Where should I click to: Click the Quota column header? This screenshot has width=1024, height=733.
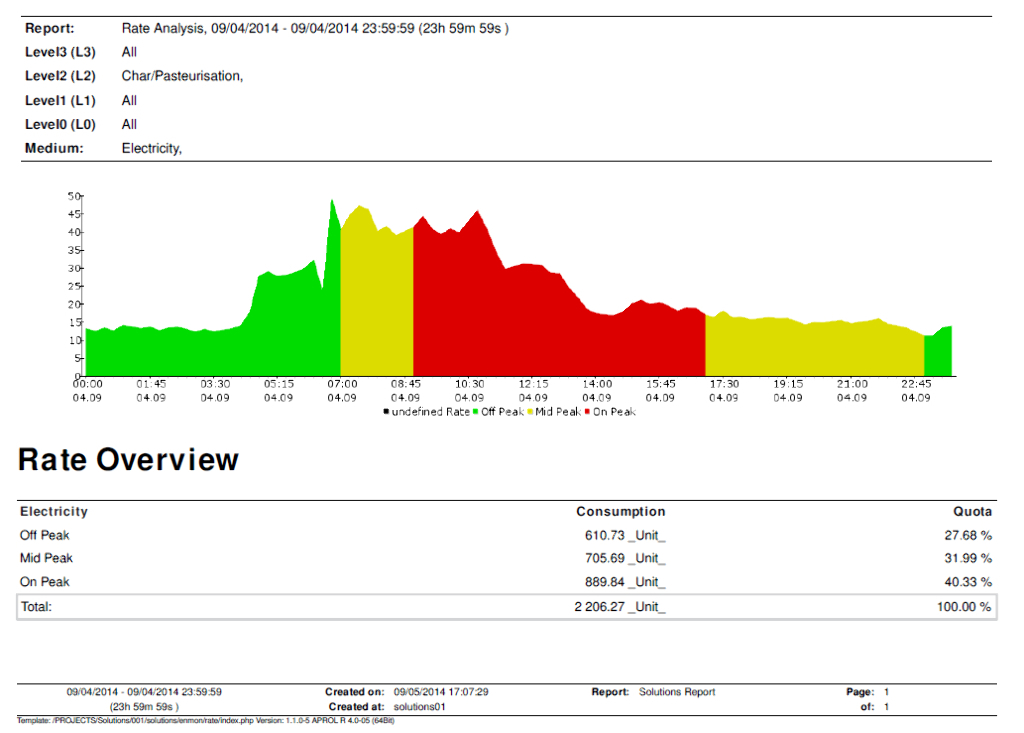tap(972, 511)
